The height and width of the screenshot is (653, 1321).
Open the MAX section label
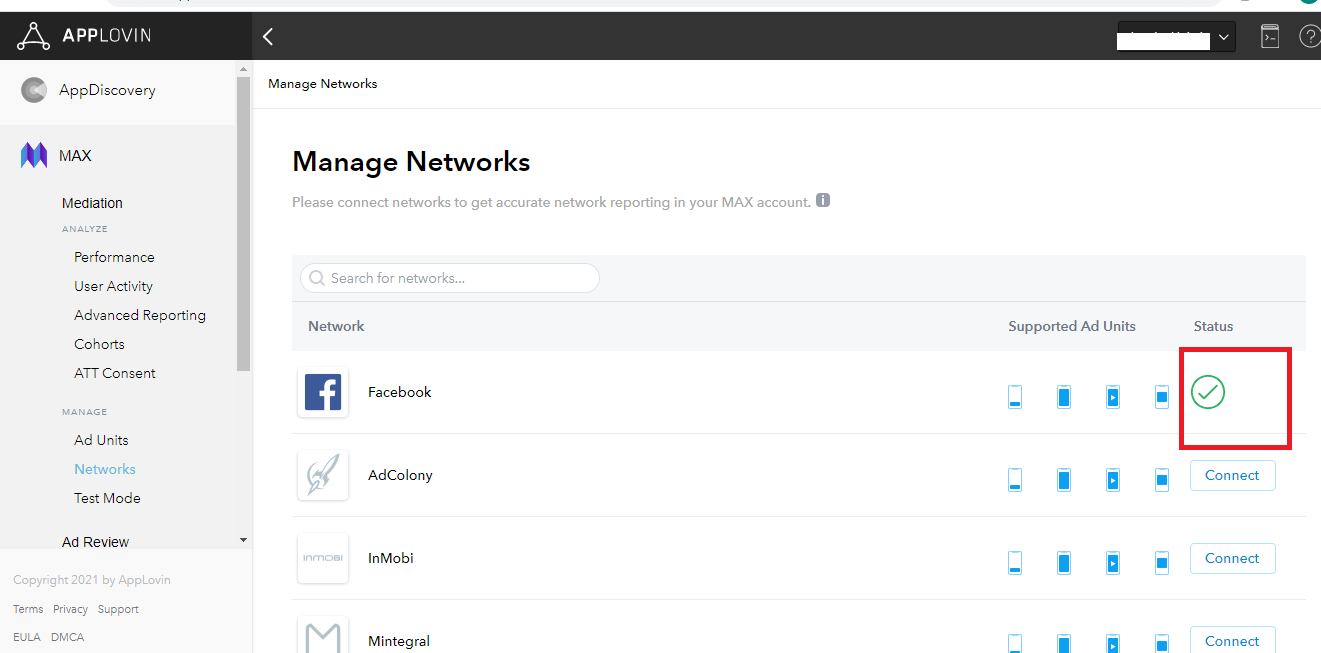[75, 156]
